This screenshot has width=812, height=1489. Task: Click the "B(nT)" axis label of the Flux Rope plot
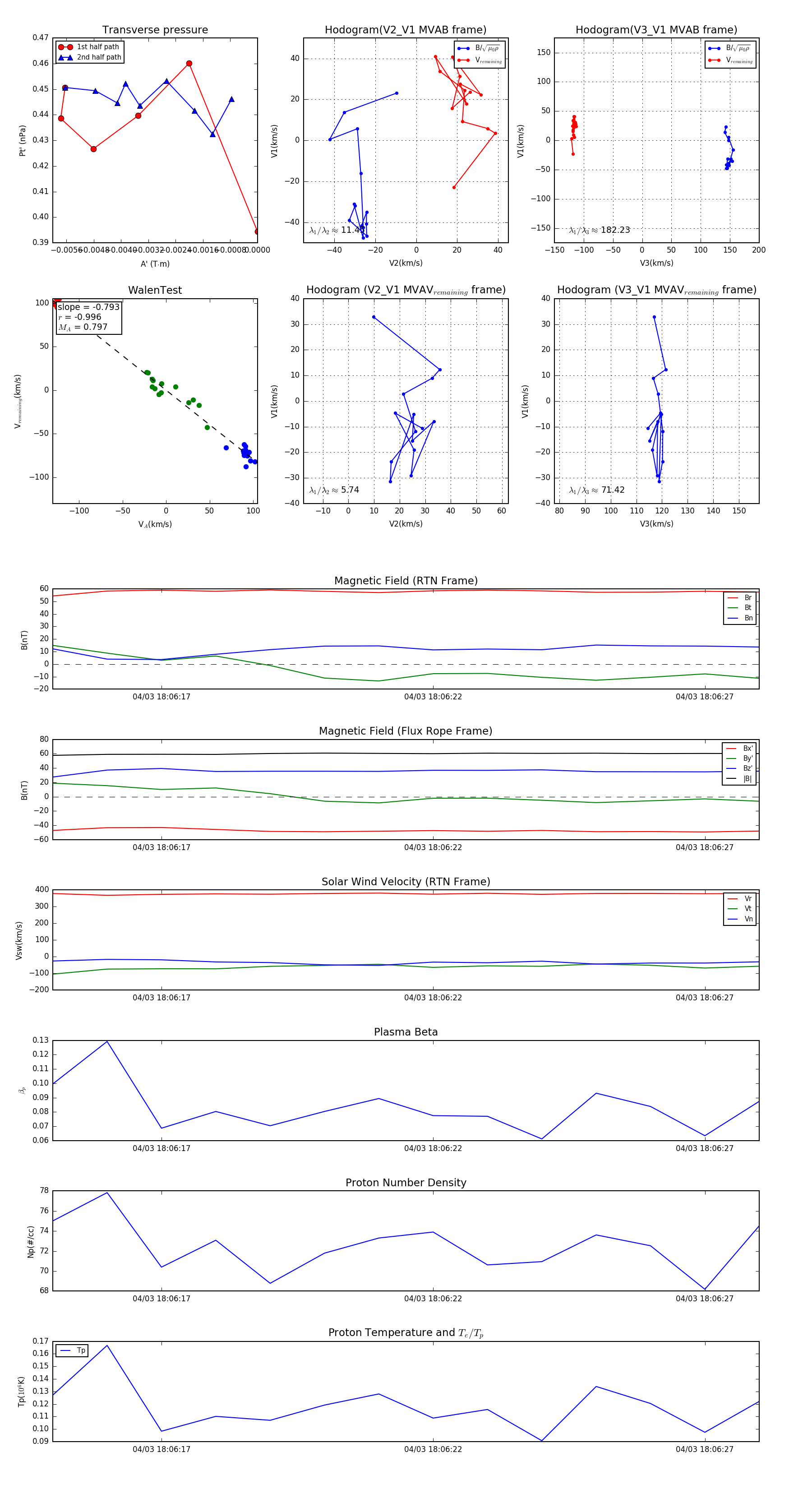(x=24, y=790)
